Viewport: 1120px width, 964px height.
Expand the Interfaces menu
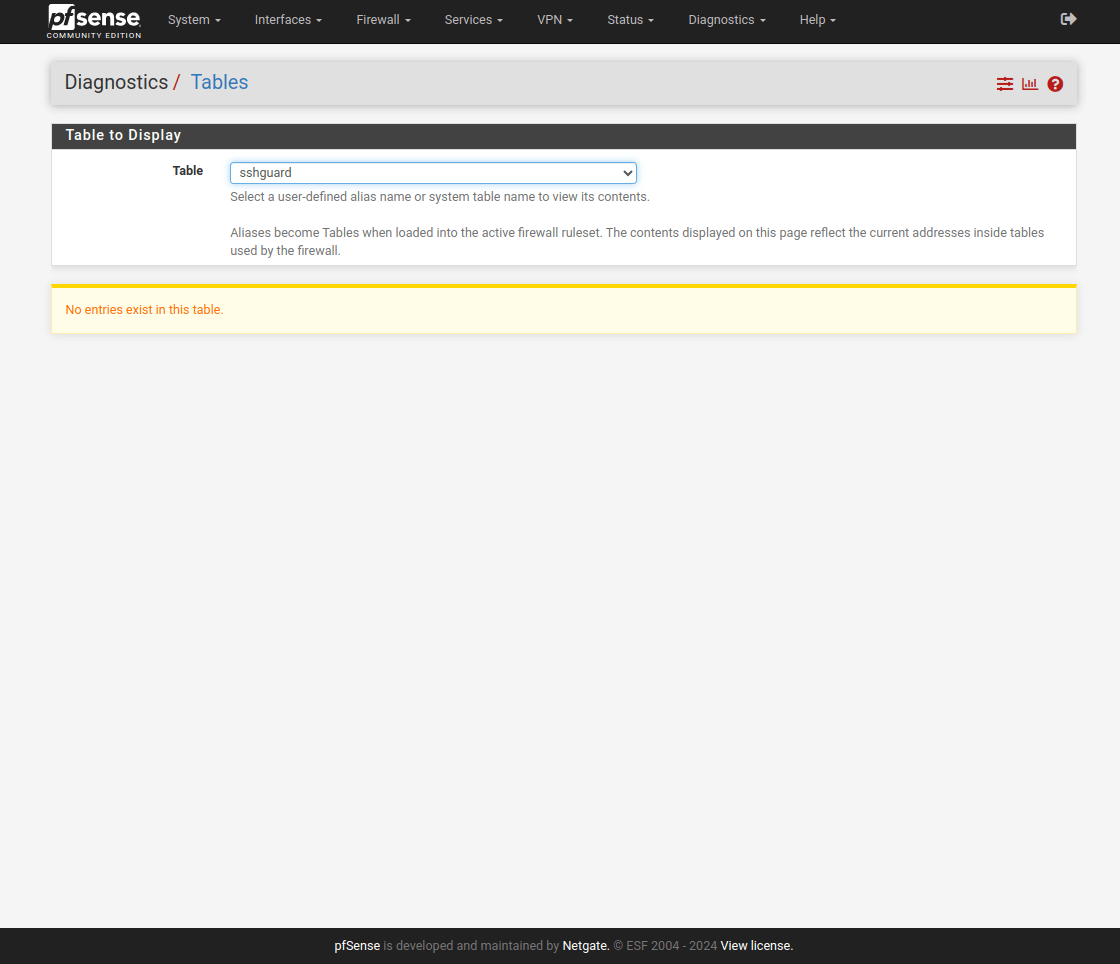[288, 20]
